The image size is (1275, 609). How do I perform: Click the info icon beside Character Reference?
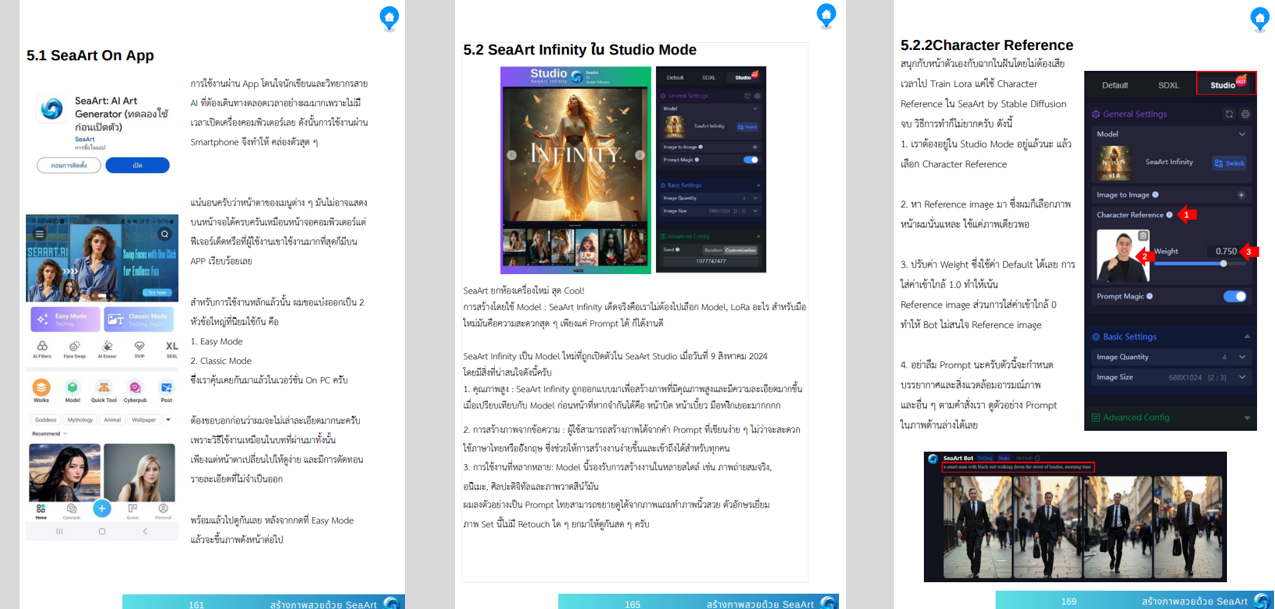[x=1170, y=215]
